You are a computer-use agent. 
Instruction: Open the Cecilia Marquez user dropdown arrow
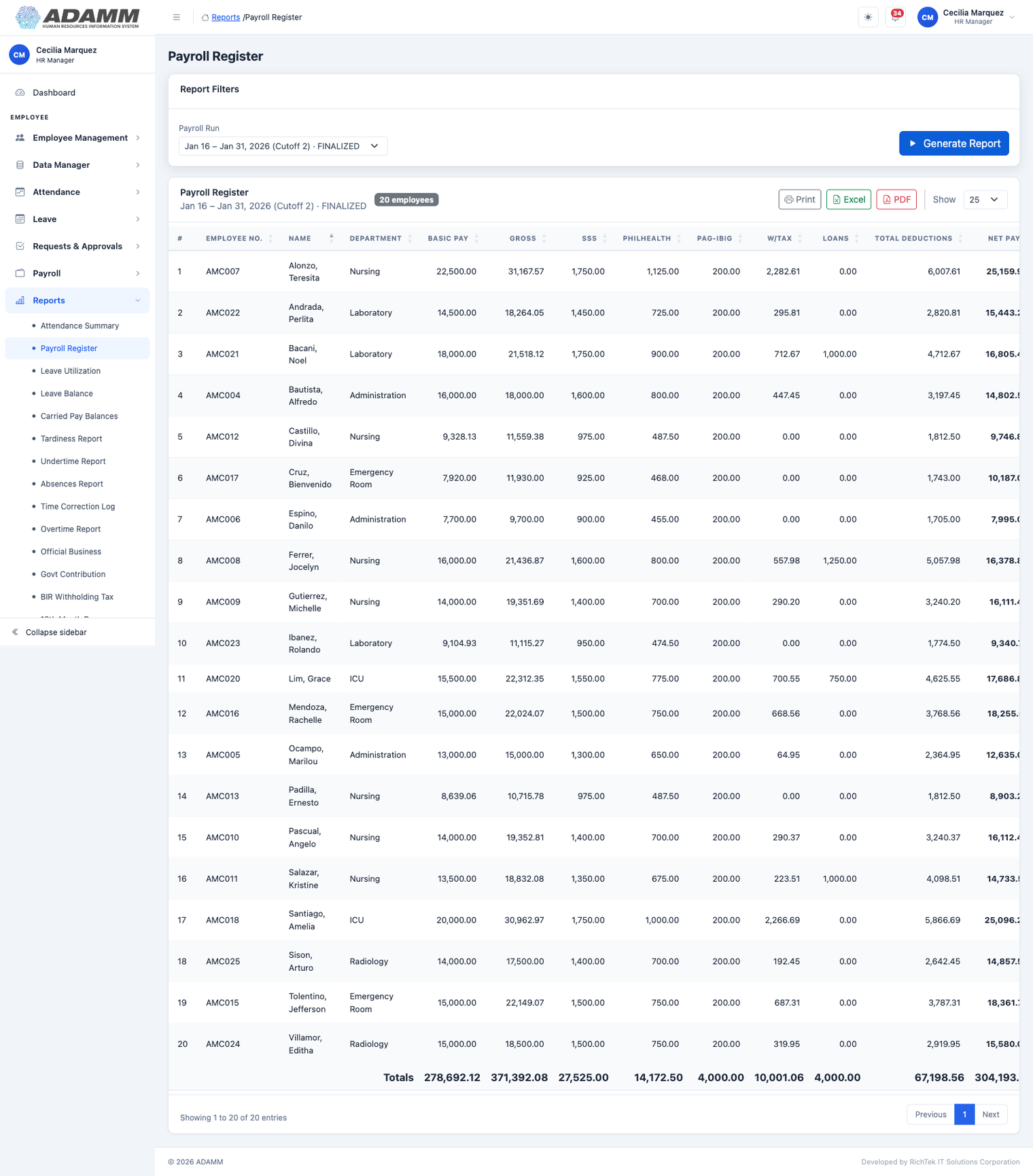pos(1012,18)
